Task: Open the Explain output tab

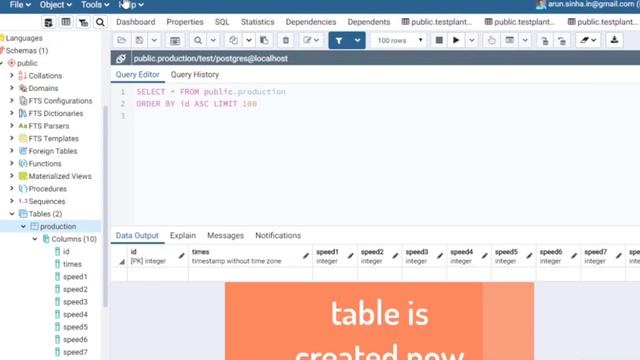Action: click(x=183, y=236)
